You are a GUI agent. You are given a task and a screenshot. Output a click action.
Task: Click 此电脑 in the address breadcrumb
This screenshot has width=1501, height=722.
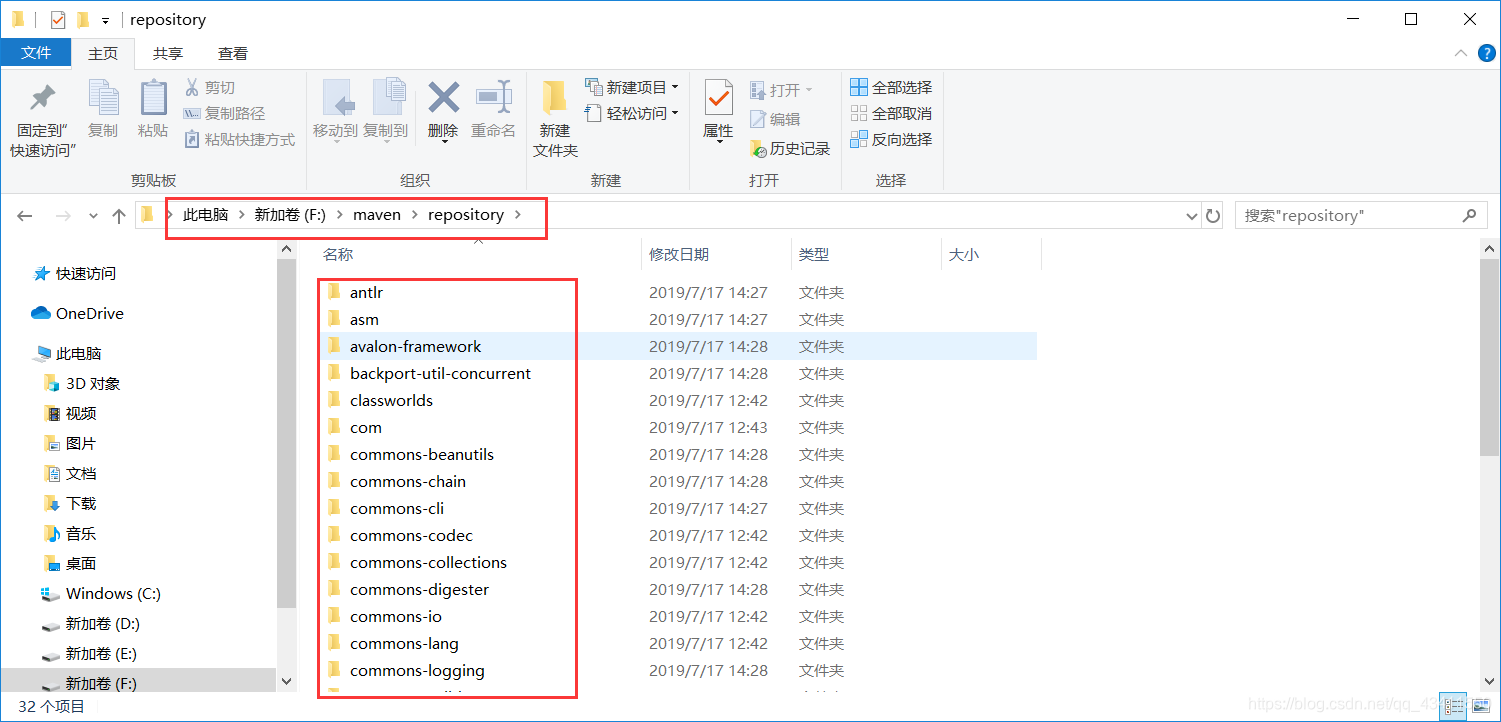206,215
